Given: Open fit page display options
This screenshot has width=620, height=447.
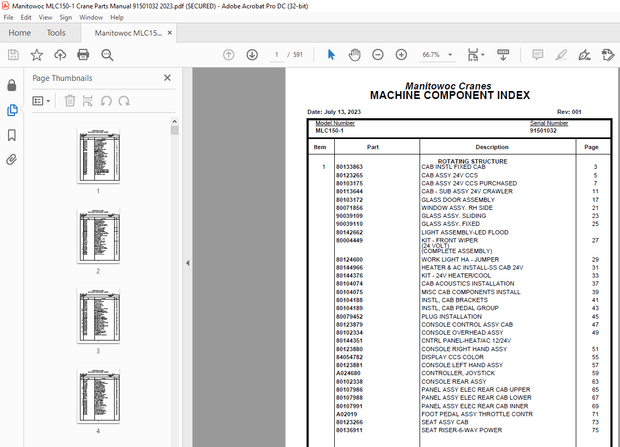Looking at the screenshot, I should (x=475, y=55).
